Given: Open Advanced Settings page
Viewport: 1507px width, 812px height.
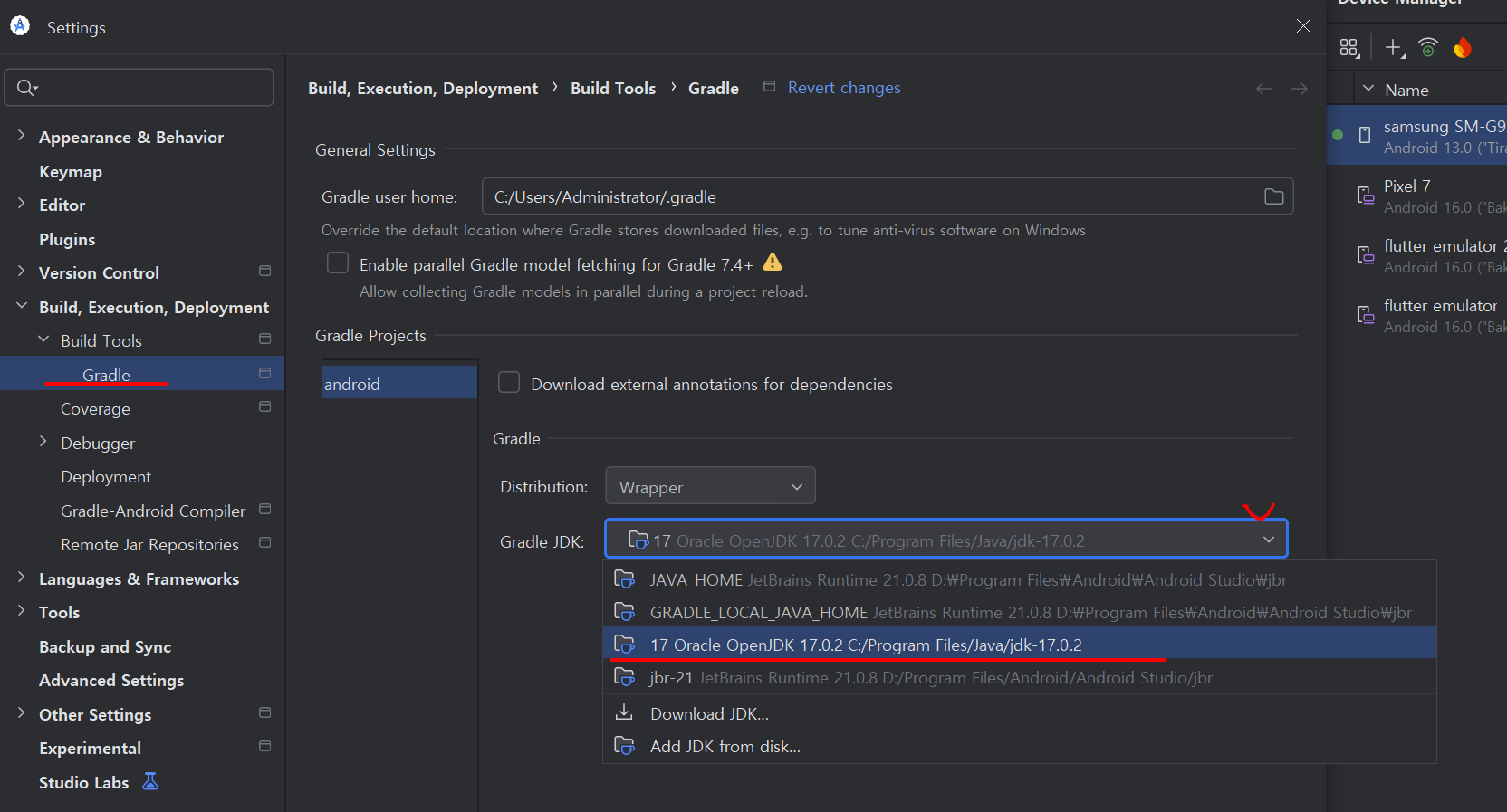Looking at the screenshot, I should (x=111, y=681).
